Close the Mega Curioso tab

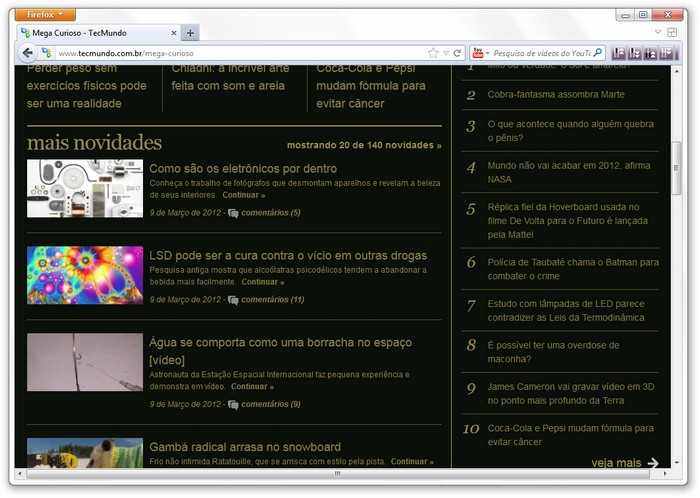pyautogui.click(x=174, y=33)
